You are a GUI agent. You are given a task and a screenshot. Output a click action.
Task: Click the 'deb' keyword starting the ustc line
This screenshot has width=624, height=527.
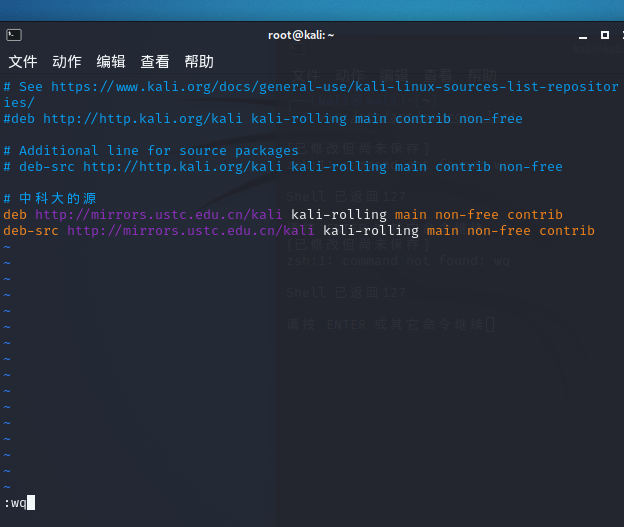15,215
